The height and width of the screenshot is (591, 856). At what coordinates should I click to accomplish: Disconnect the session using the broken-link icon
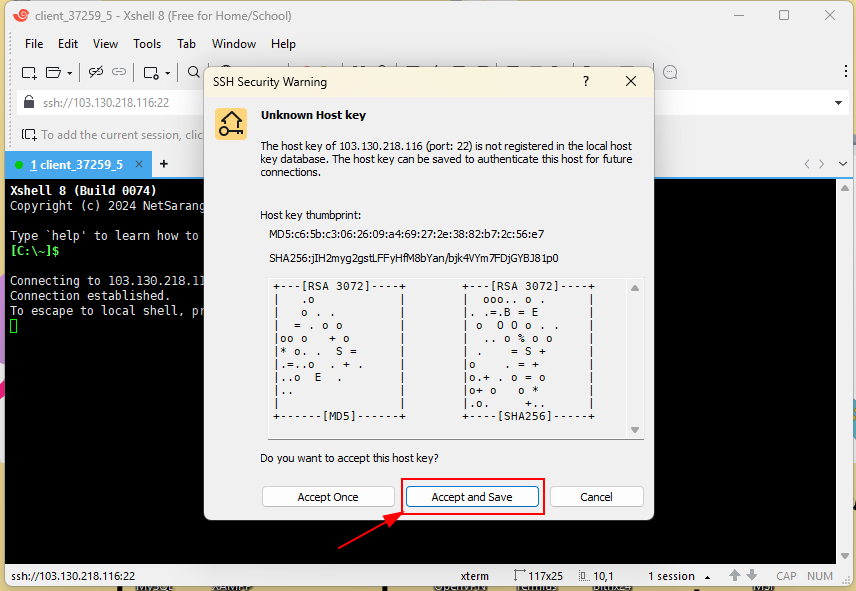95,72
